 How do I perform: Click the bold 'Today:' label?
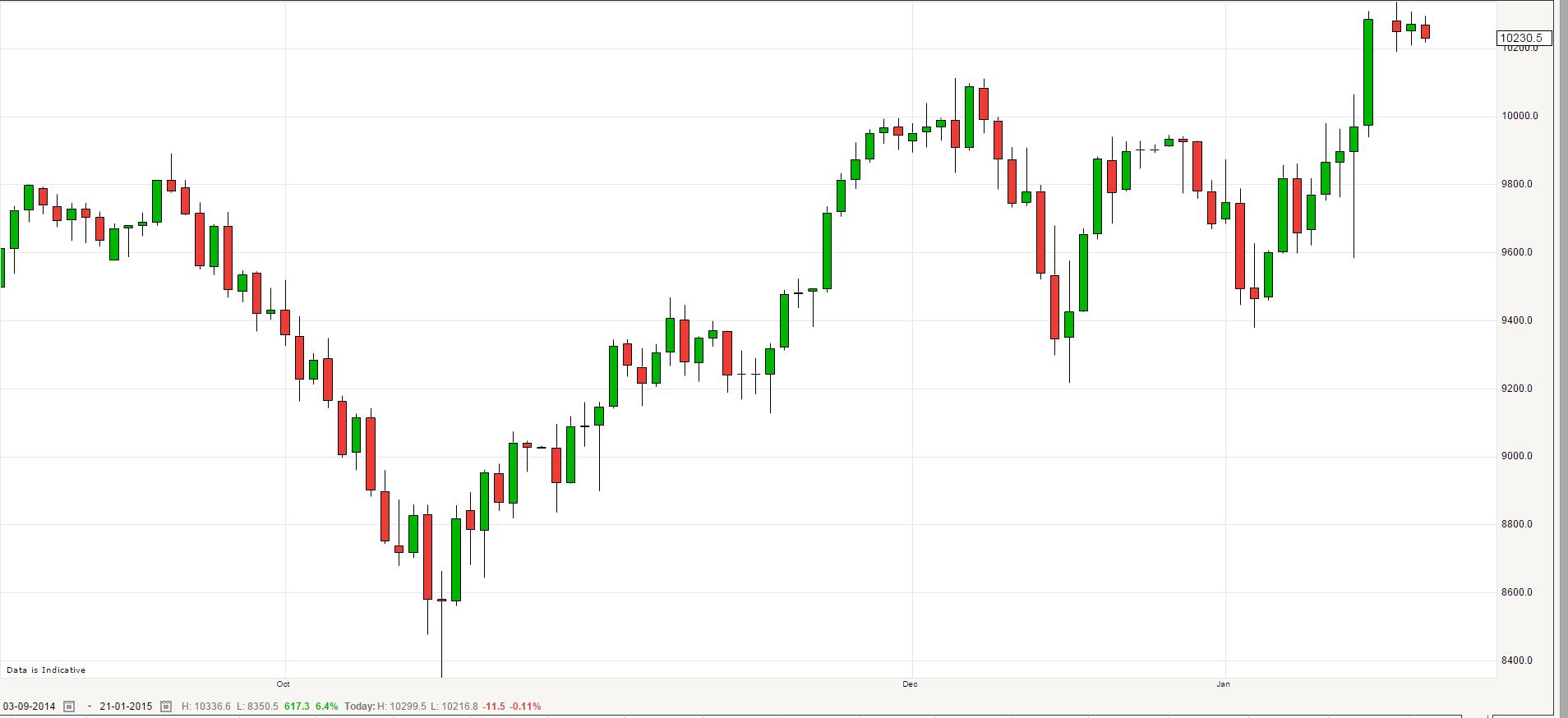point(360,706)
